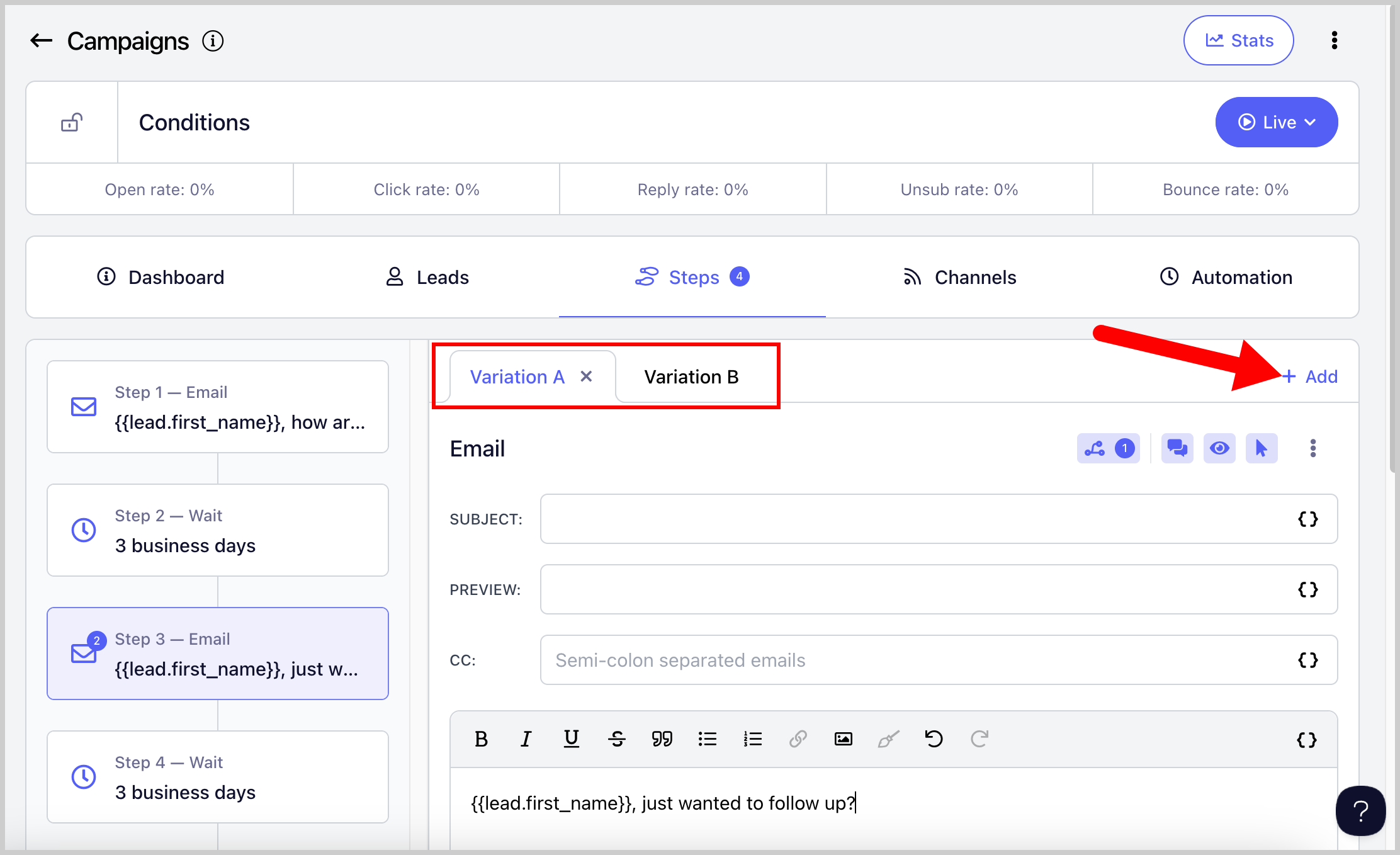
Task: Toggle the email preview eye icon
Action: pyautogui.click(x=1219, y=448)
